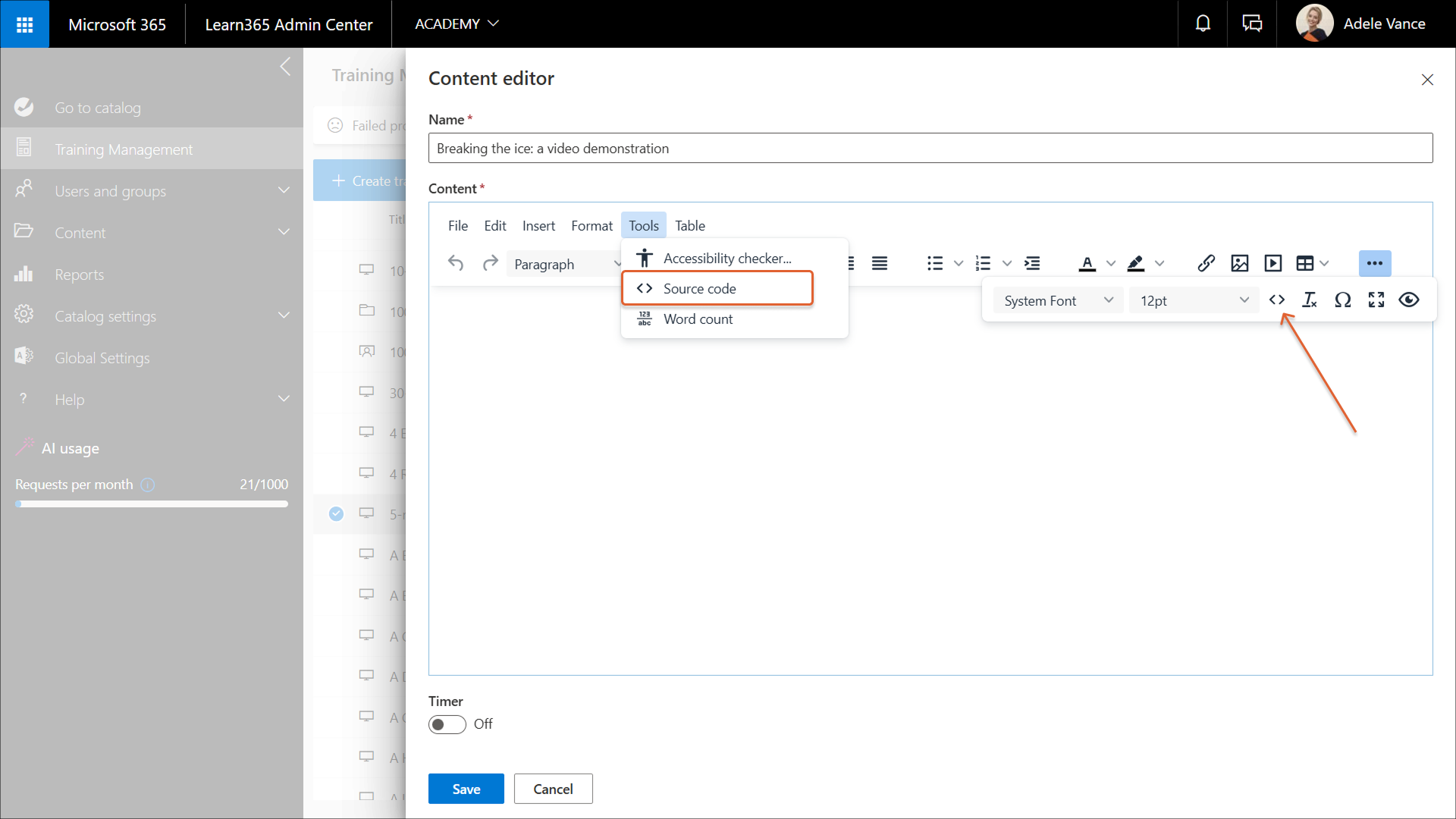Viewport: 1456px width, 819px height.
Task: Open the notifications bell
Action: click(1203, 24)
